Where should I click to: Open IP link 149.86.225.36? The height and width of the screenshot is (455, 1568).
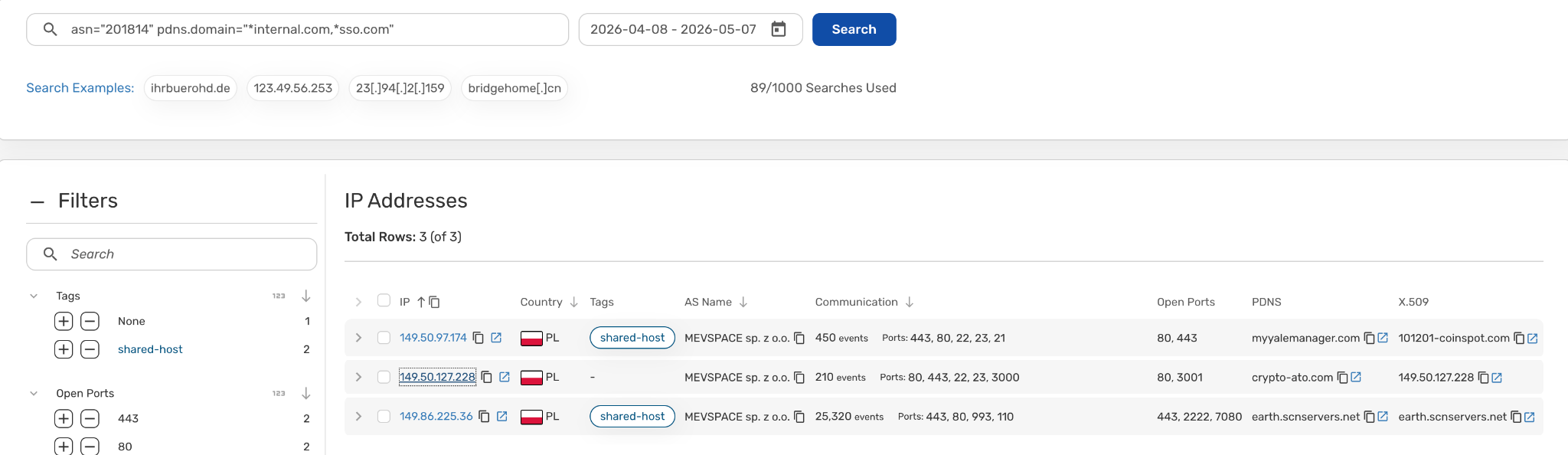point(436,417)
